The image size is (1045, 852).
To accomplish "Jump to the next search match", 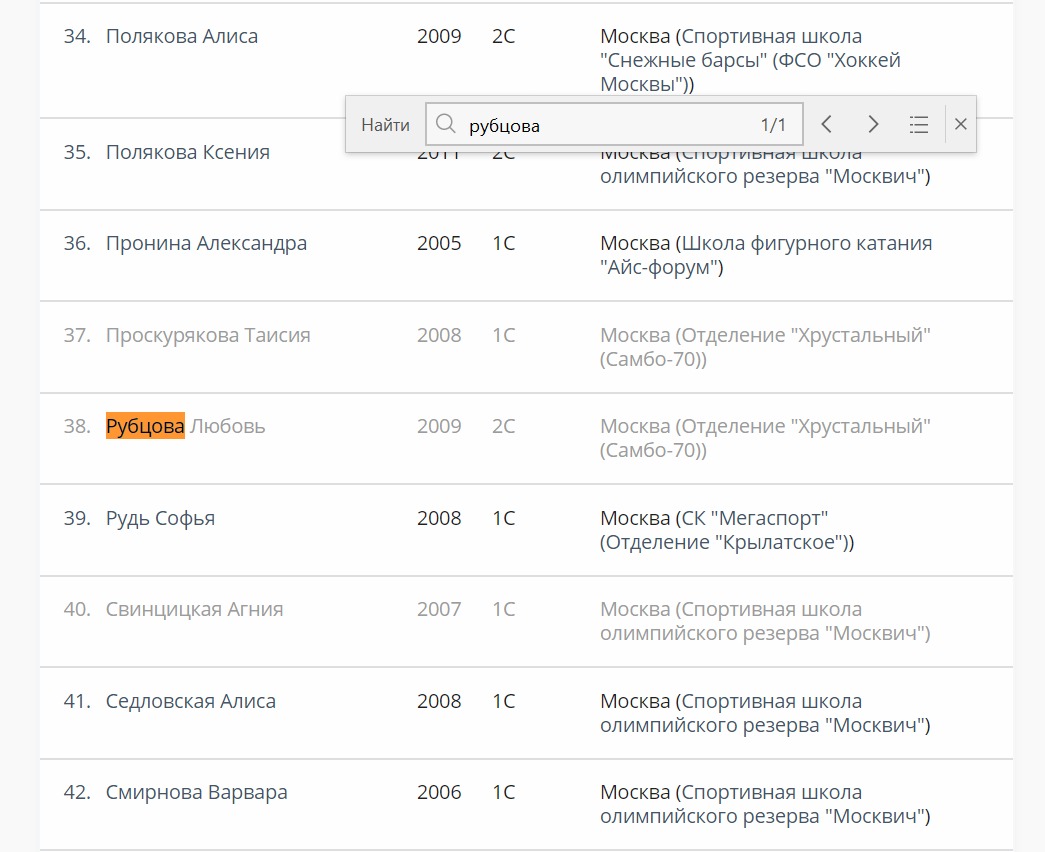I will 873,124.
